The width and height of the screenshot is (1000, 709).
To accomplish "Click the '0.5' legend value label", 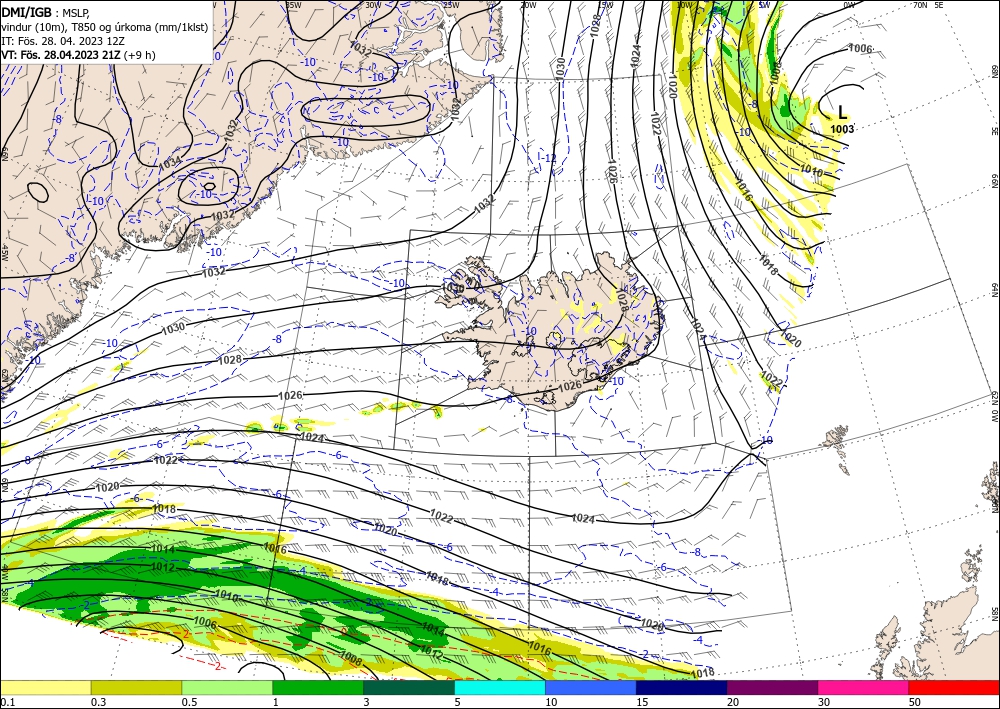I will click(x=189, y=702).
